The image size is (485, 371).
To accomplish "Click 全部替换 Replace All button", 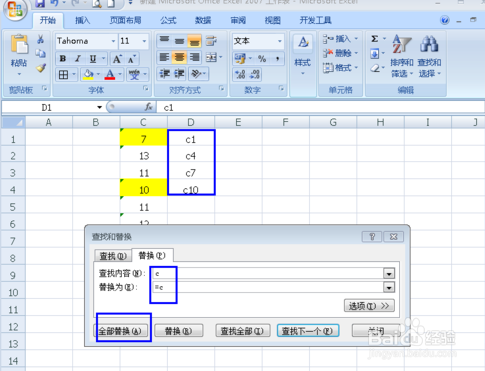I will click(x=120, y=331).
